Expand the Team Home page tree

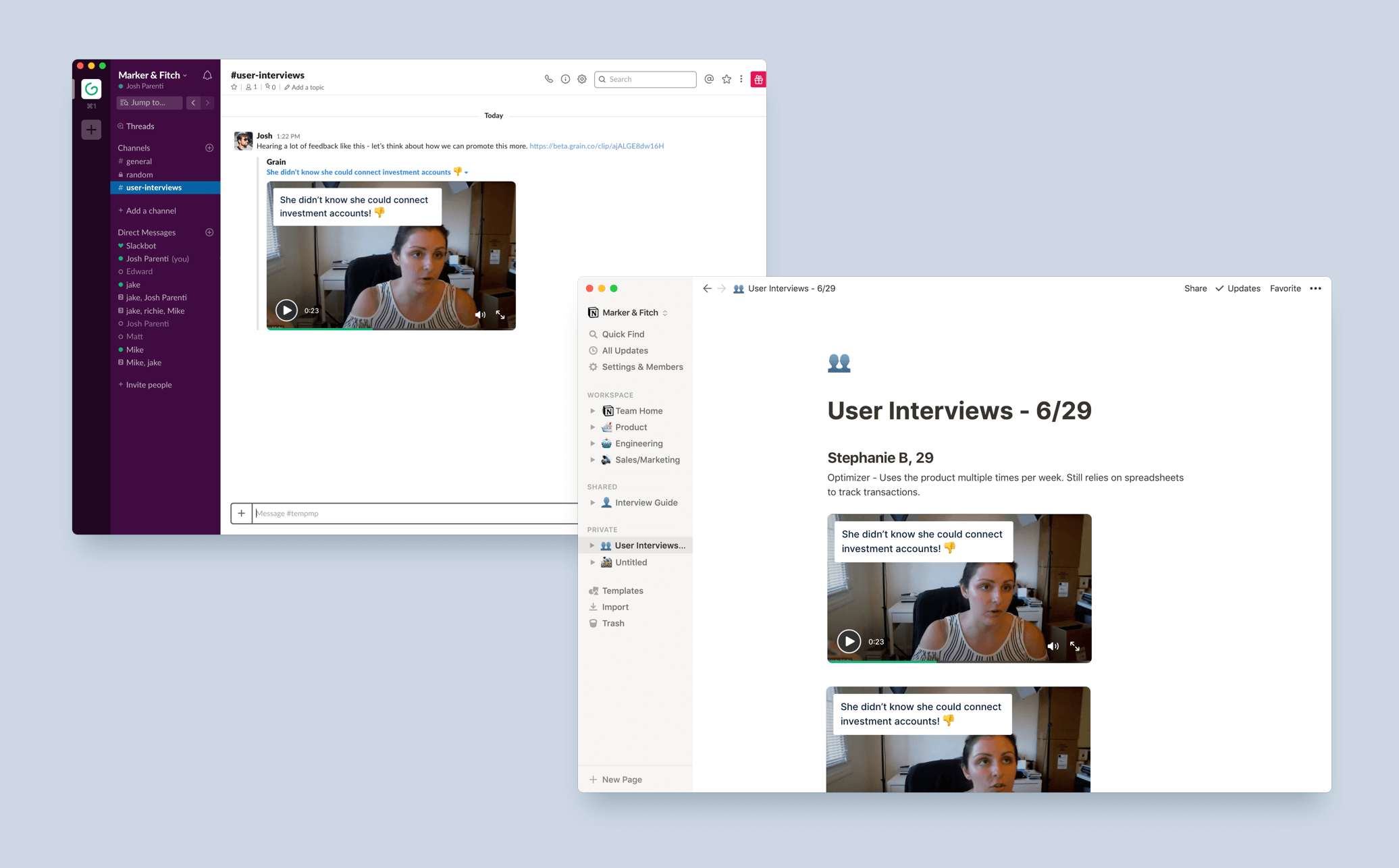593,411
